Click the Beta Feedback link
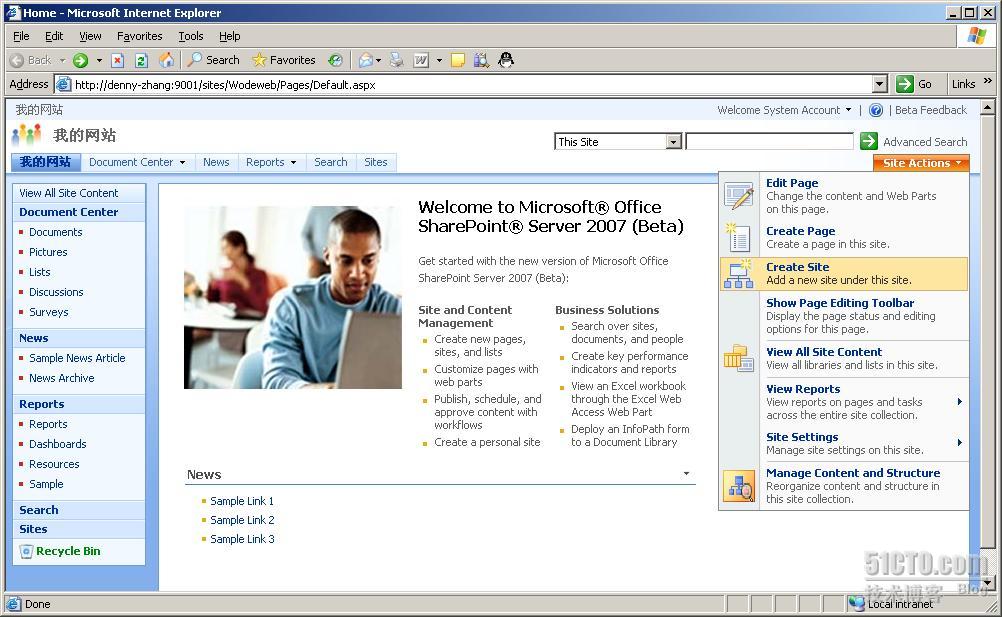The height and width of the screenshot is (617, 1002). coord(930,110)
